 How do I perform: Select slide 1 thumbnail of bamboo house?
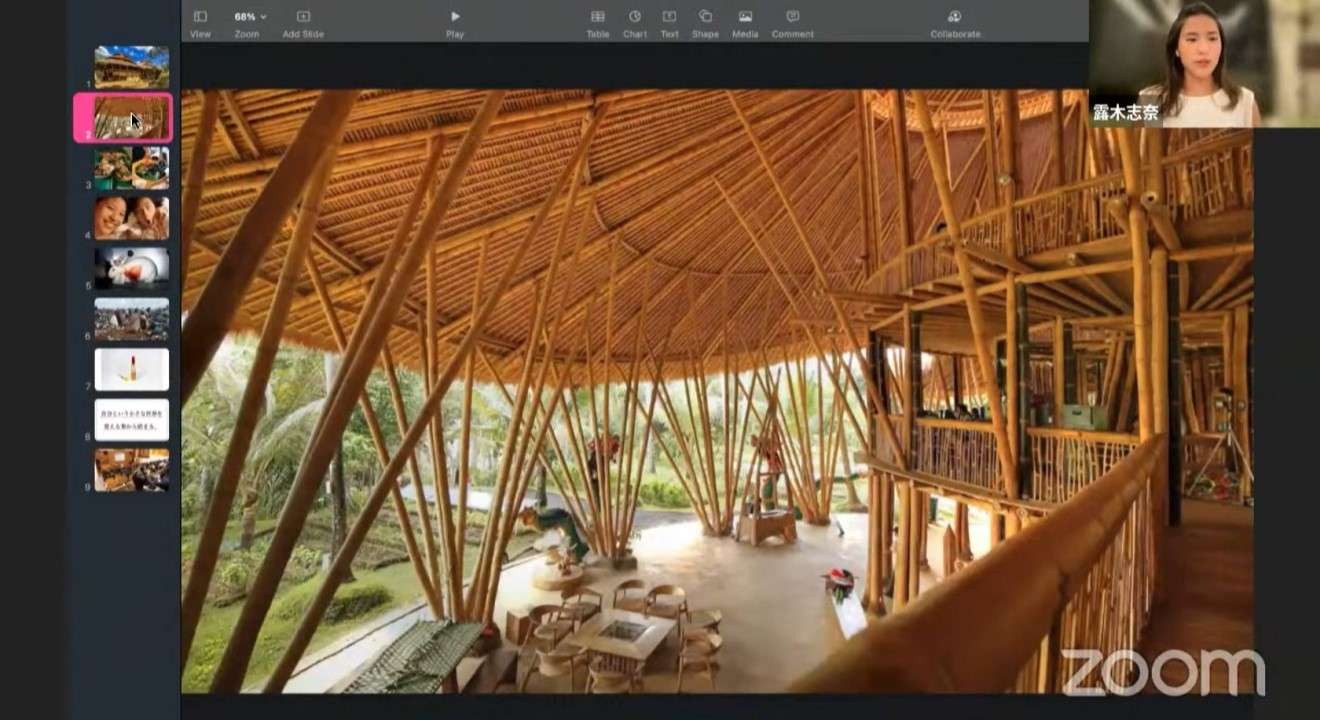(x=132, y=67)
